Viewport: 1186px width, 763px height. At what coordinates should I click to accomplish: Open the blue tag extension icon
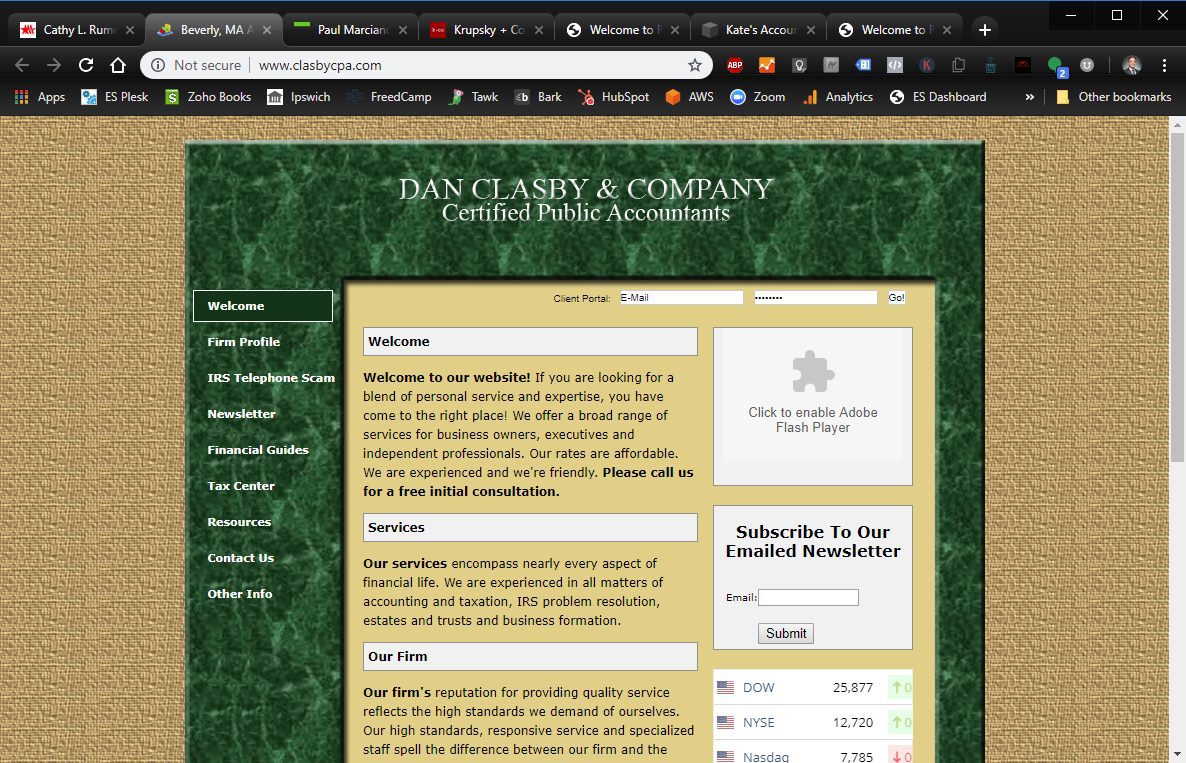pyautogui.click(x=863, y=65)
